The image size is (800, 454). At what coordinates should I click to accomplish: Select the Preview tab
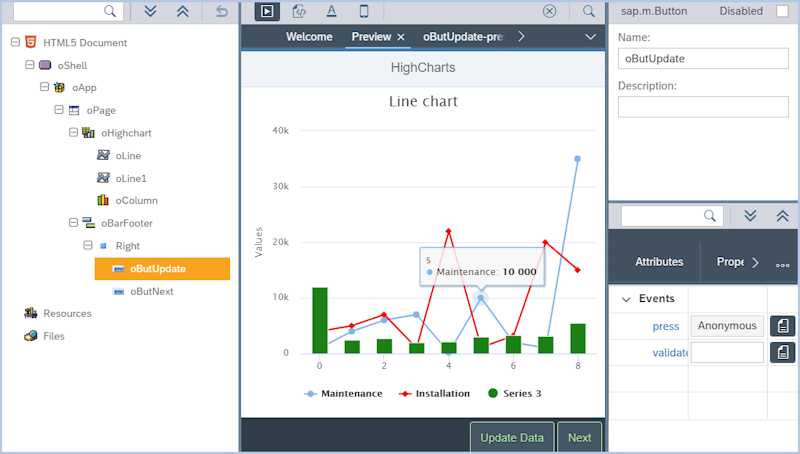click(371, 37)
